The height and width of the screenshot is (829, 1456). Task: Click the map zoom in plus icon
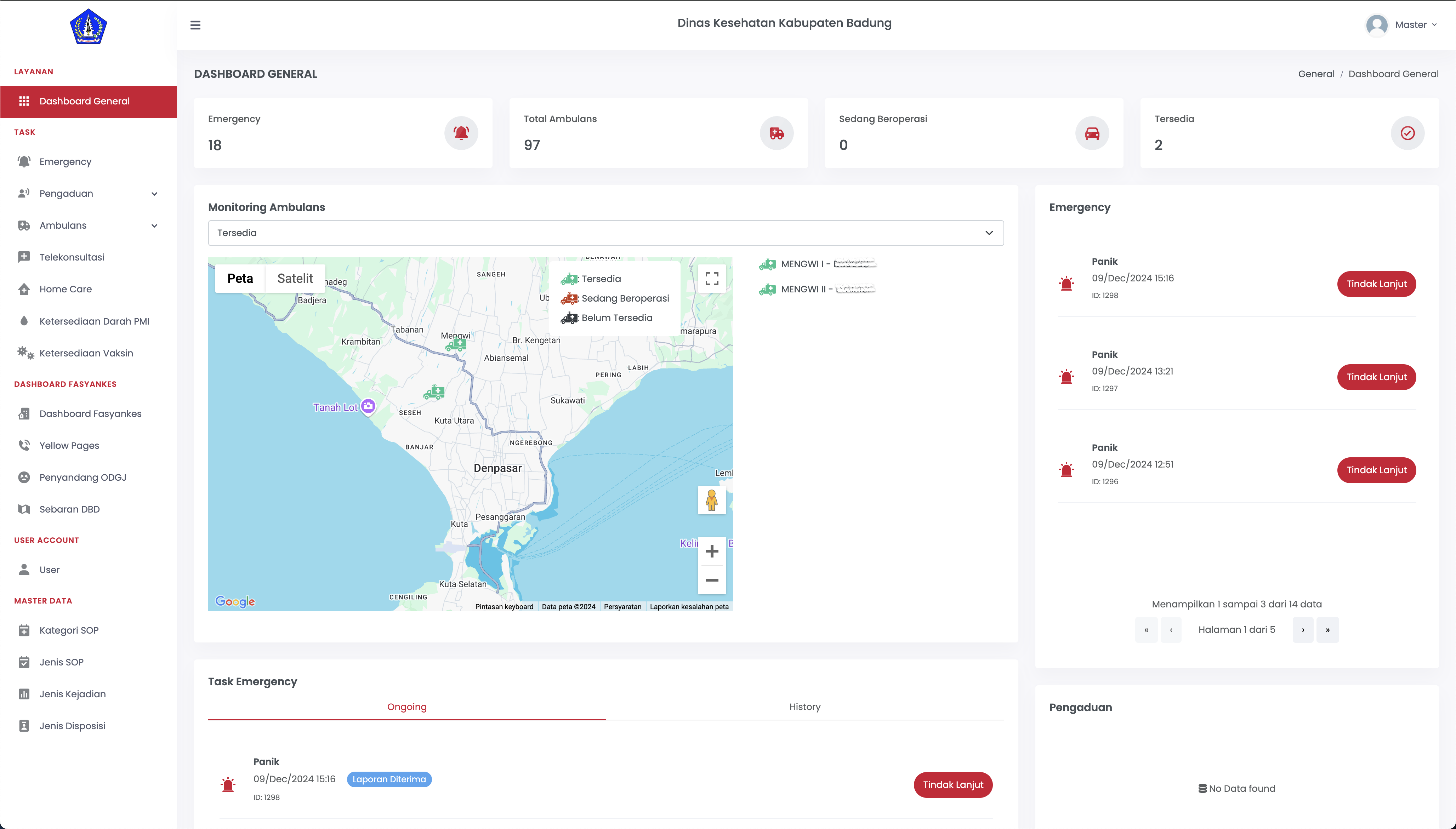[x=711, y=551]
